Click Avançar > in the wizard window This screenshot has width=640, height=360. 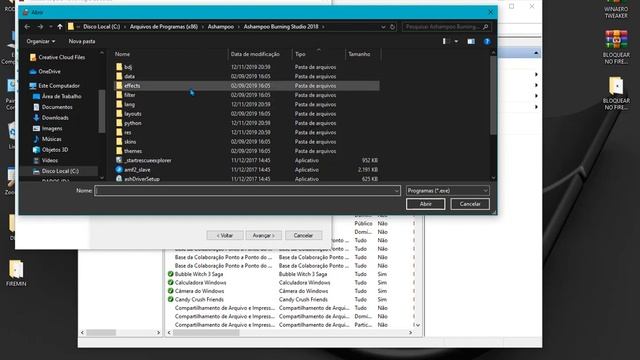pyautogui.click(x=264, y=236)
